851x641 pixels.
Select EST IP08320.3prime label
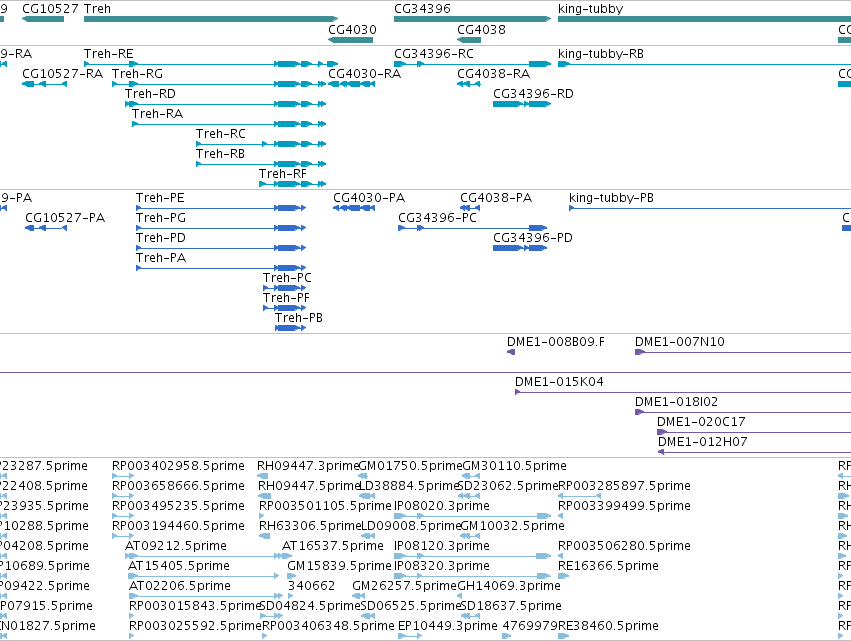tap(442, 567)
